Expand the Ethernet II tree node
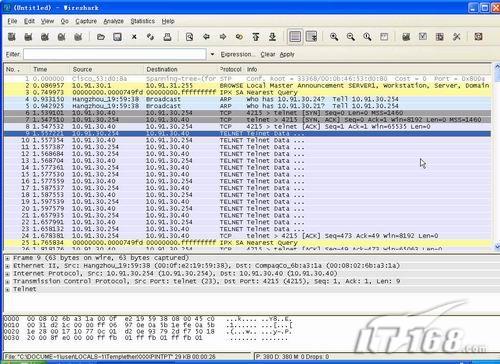The width and height of the screenshot is (500, 364). (x=7, y=266)
